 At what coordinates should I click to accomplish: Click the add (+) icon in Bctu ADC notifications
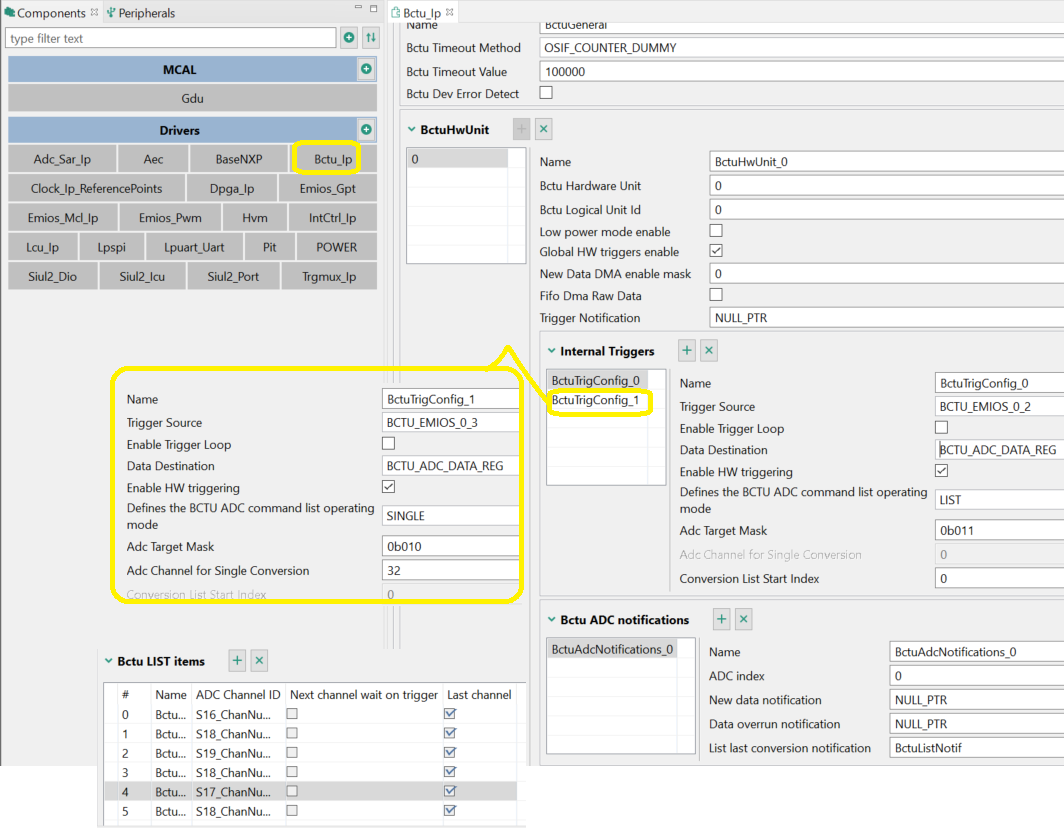click(721, 619)
